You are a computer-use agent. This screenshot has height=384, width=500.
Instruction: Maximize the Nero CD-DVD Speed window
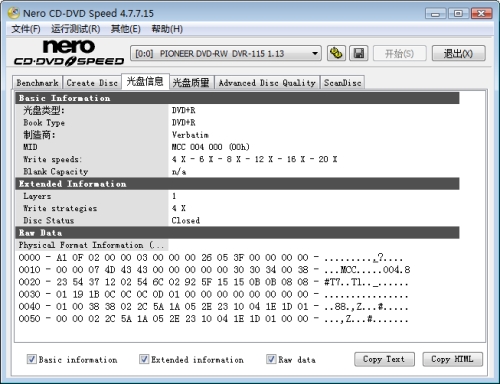click(x=458, y=14)
